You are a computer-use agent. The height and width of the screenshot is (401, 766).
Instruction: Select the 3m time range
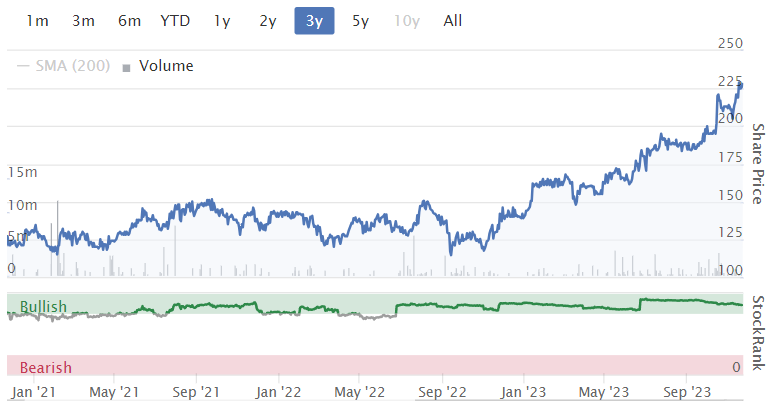84,21
